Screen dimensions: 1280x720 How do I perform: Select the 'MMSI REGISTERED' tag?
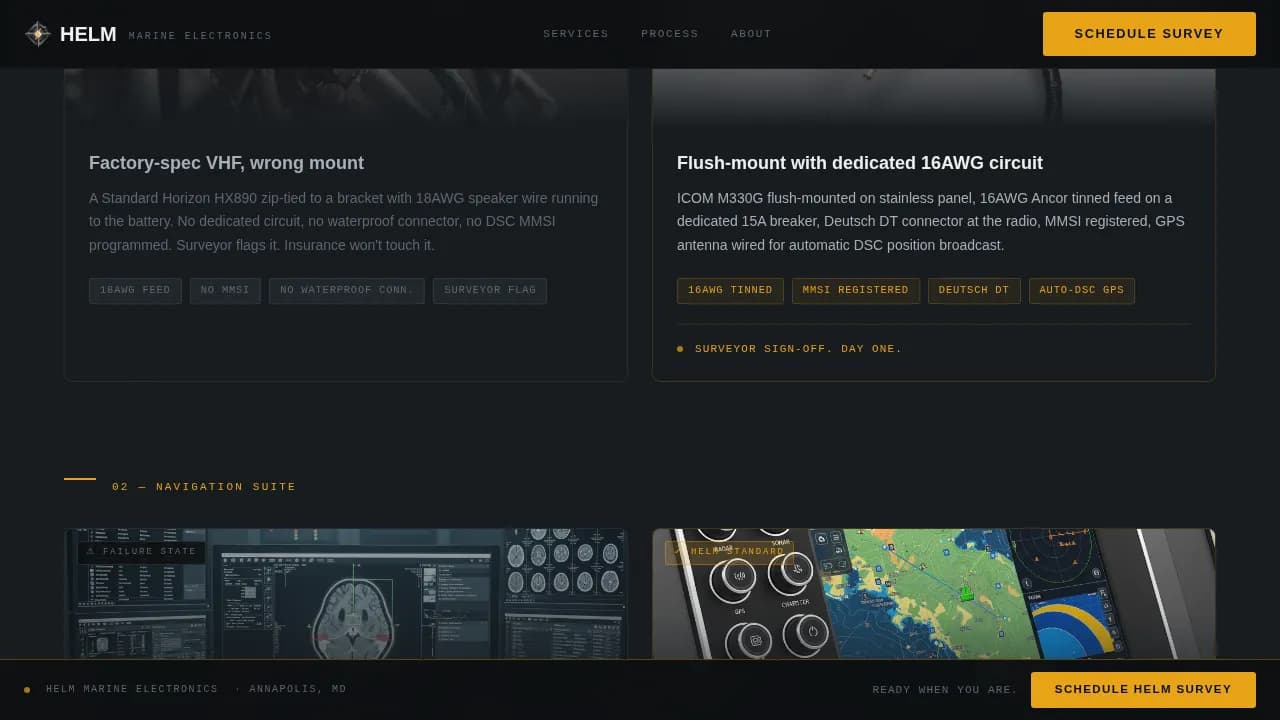(x=856, y=291)
